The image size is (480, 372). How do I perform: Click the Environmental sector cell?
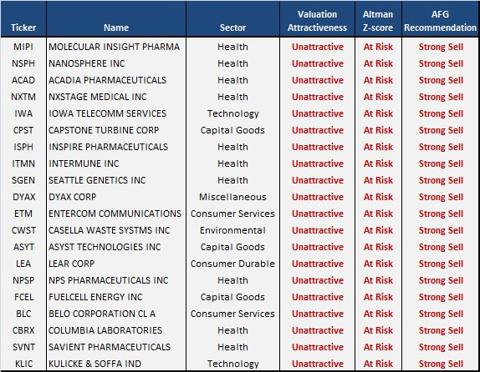tap(233, 230)
